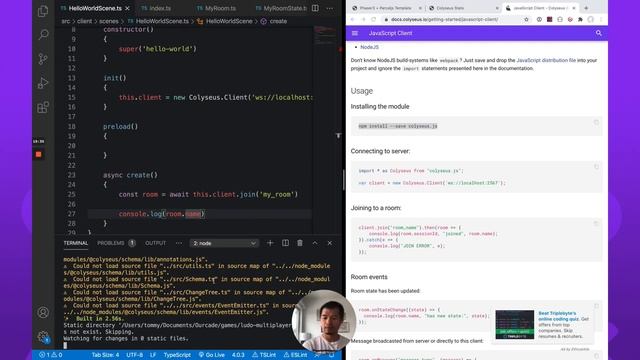Select the OUTPUT panel tab

point(156,243)
